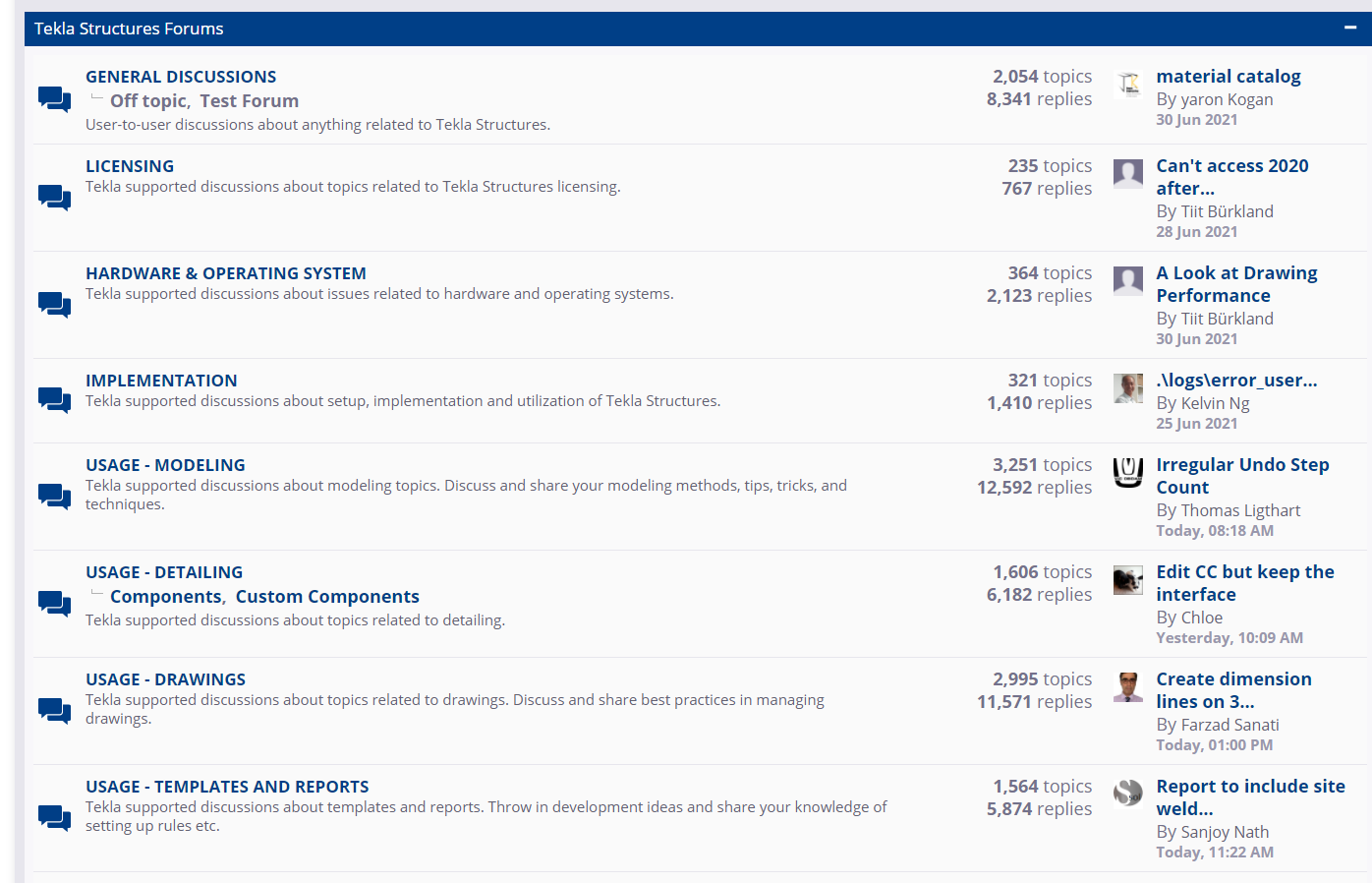Open the Custom Components subforum
This screenshot has width=1372, height=883.
click(327, 597)
